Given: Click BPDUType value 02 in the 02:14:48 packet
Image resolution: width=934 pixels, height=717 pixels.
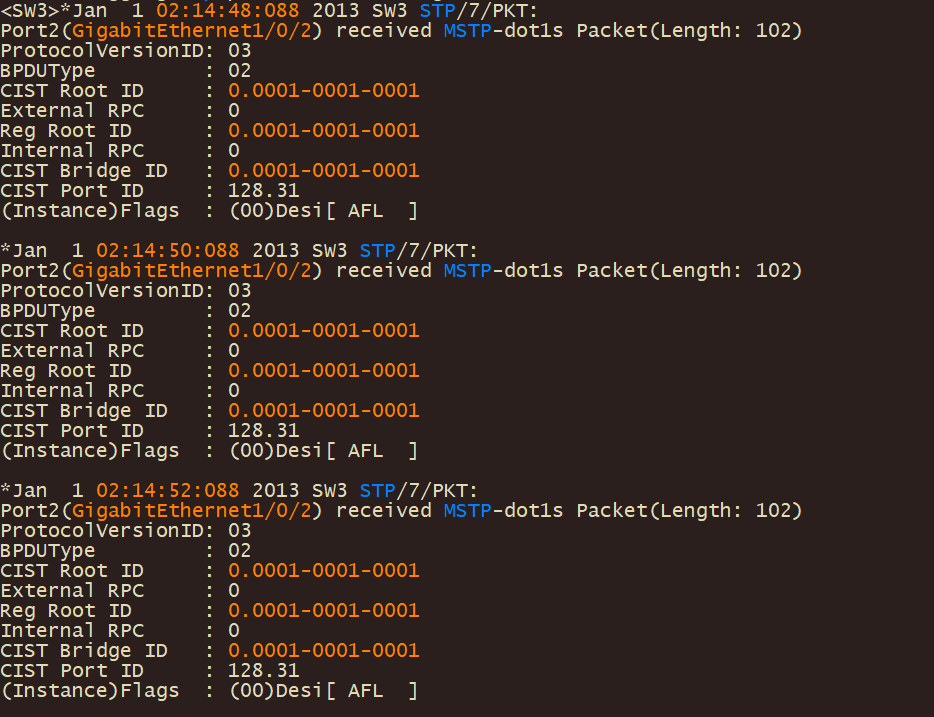Looking at the screenshot, I should pos(240,71).
